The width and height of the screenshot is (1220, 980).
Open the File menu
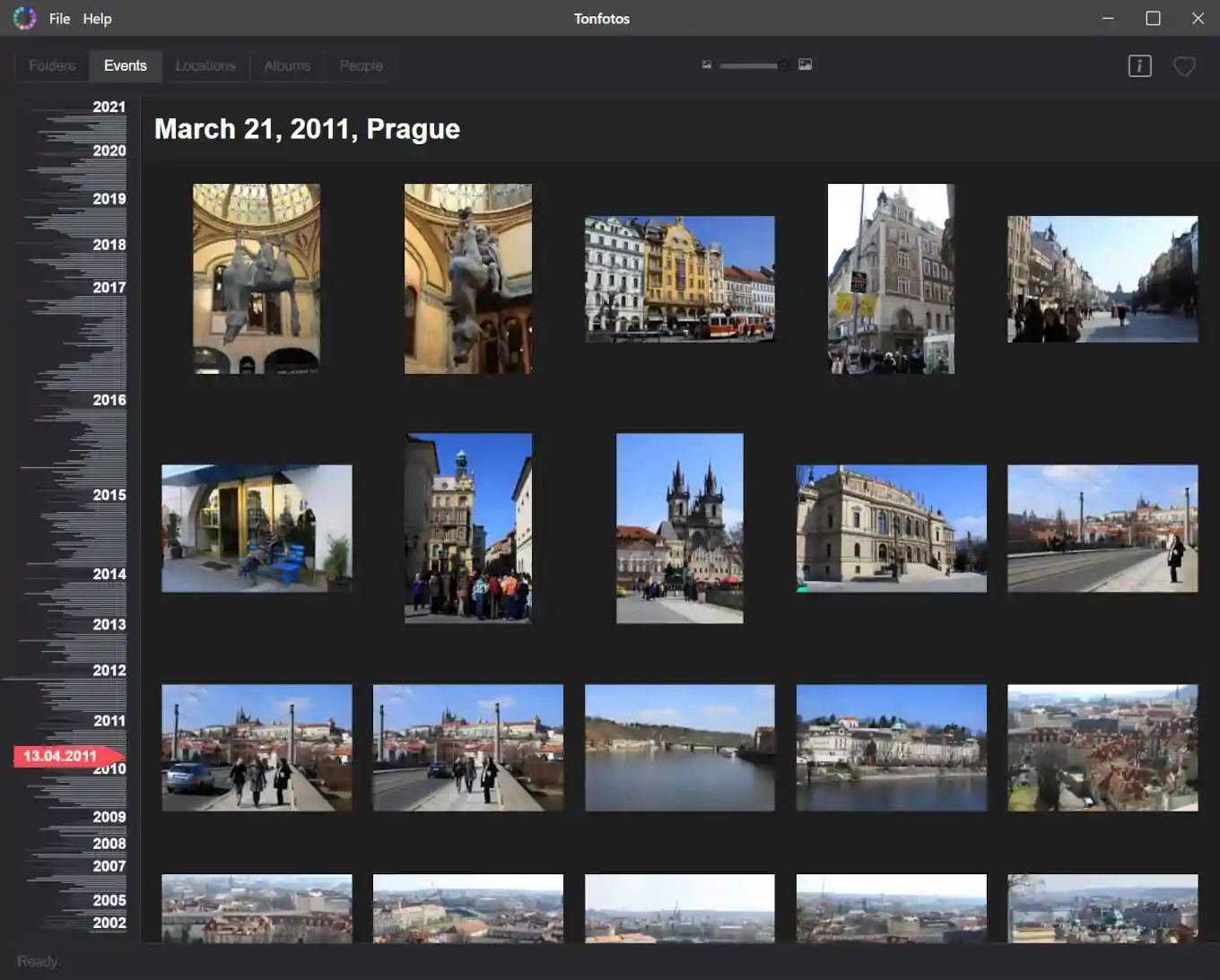tap(59, 19)
